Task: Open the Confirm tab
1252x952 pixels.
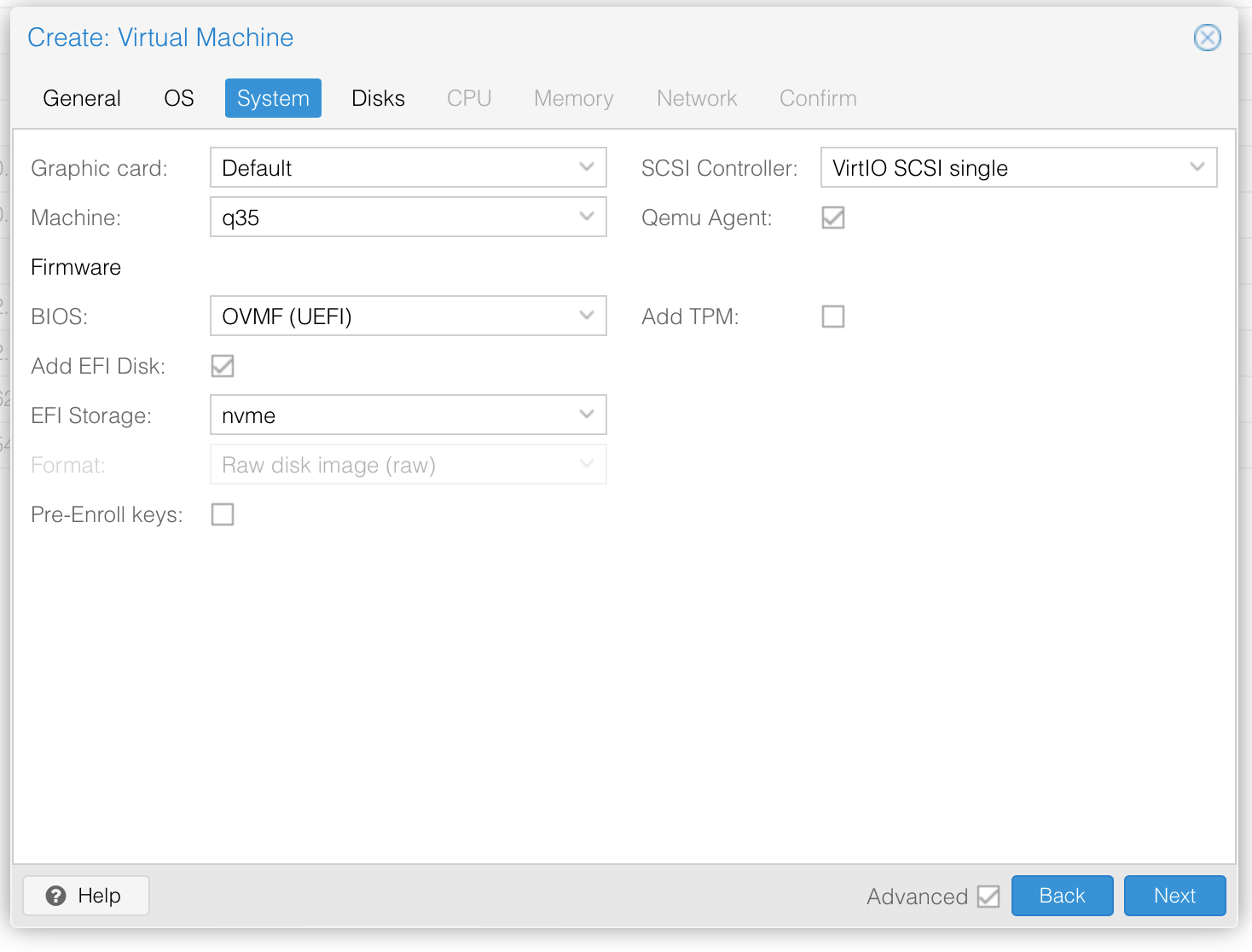Action: click(818, 98)
